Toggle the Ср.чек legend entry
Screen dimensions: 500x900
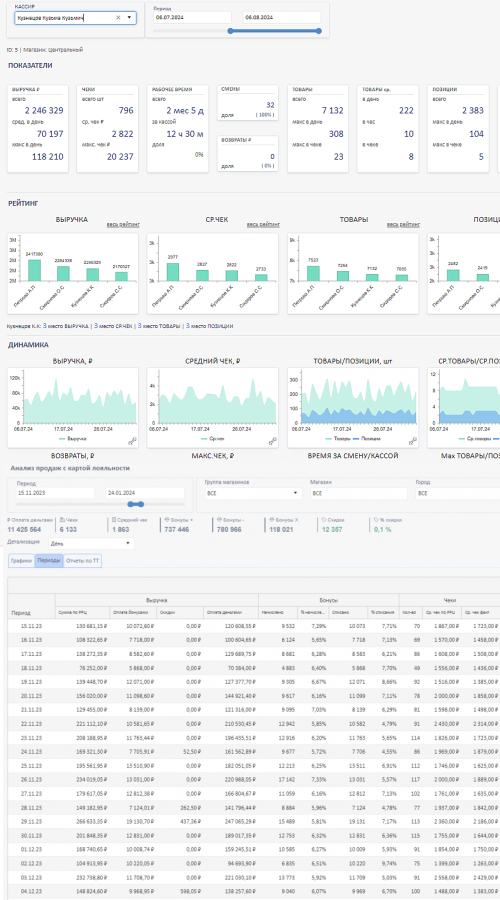click(x=213, y=438)
